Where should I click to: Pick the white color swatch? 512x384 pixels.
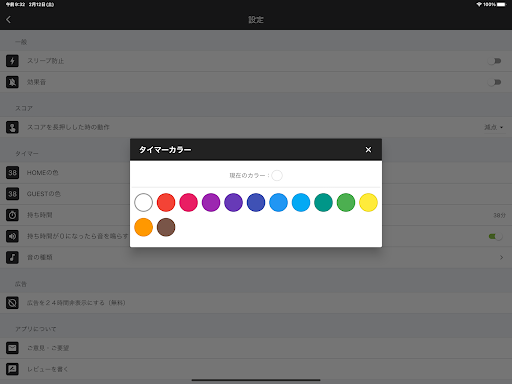coord(143,202)
